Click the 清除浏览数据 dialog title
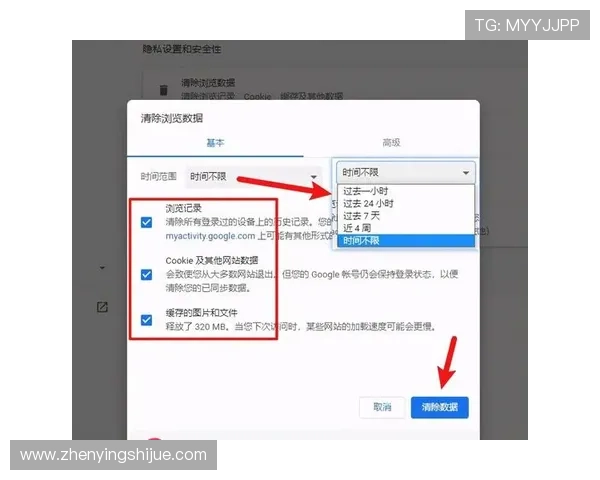Viewport: 600px width, 480px height. (171, 118)
